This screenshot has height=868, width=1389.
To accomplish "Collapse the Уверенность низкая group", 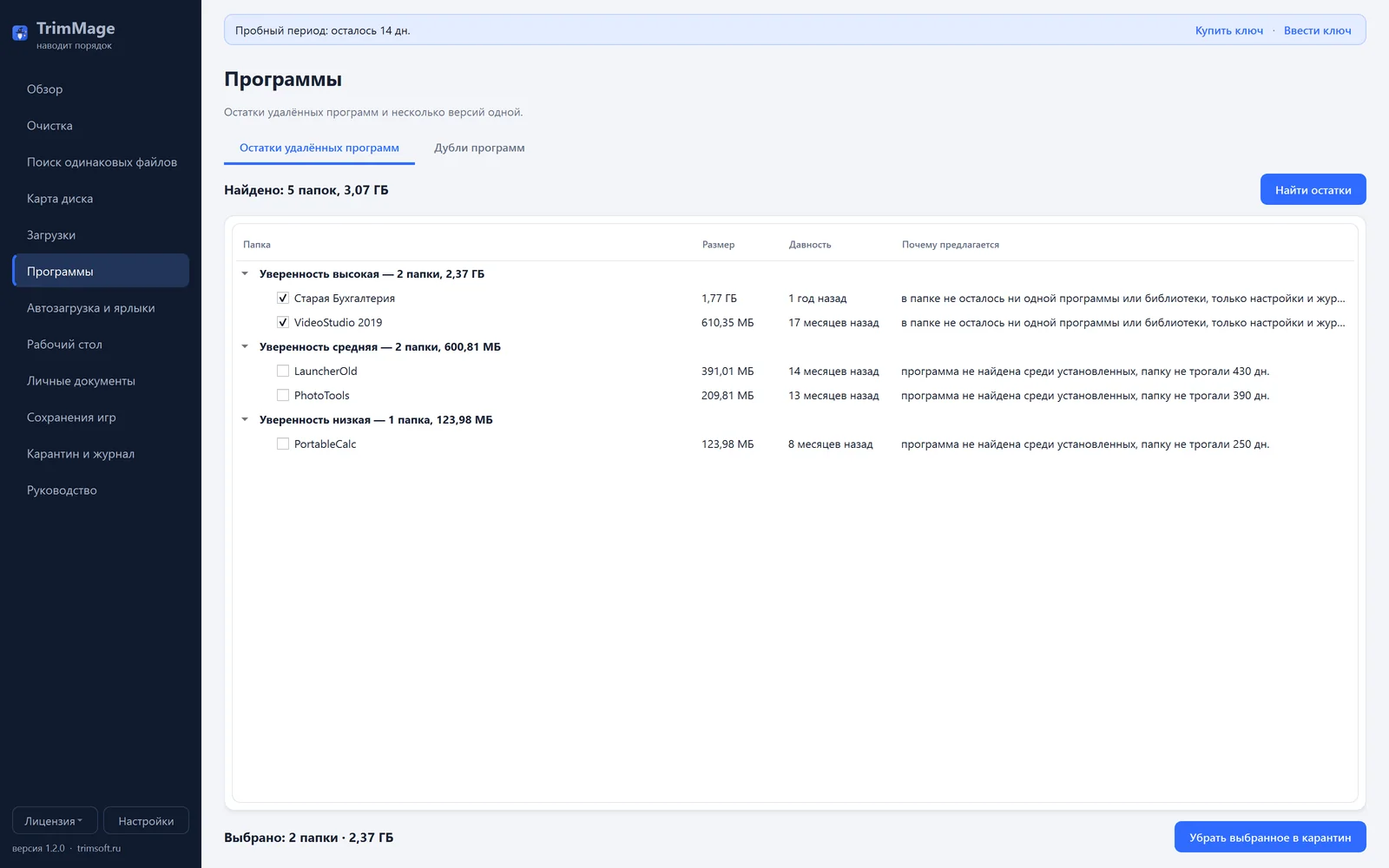I will click(x=245, y=419).
